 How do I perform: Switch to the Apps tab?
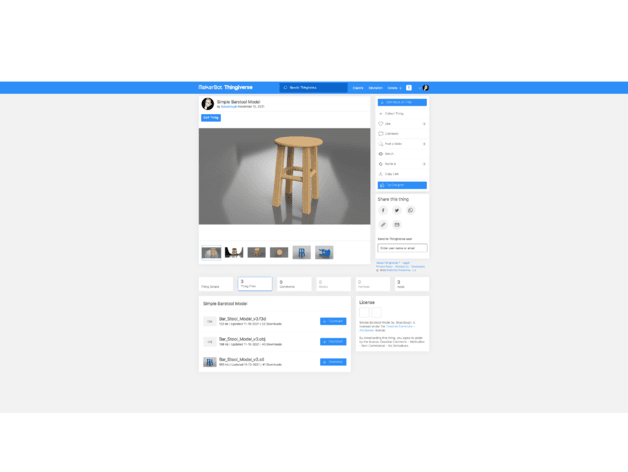pos(412,284)
